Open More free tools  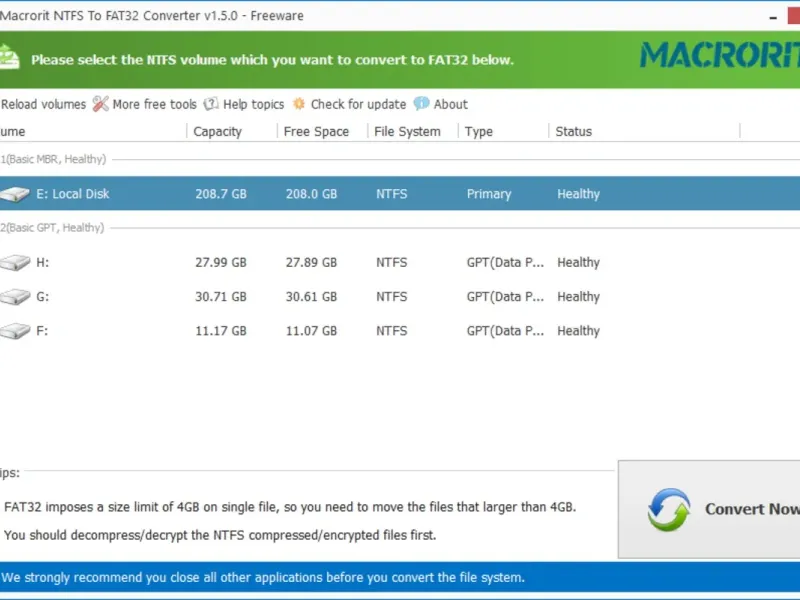[x=154, y=105]
